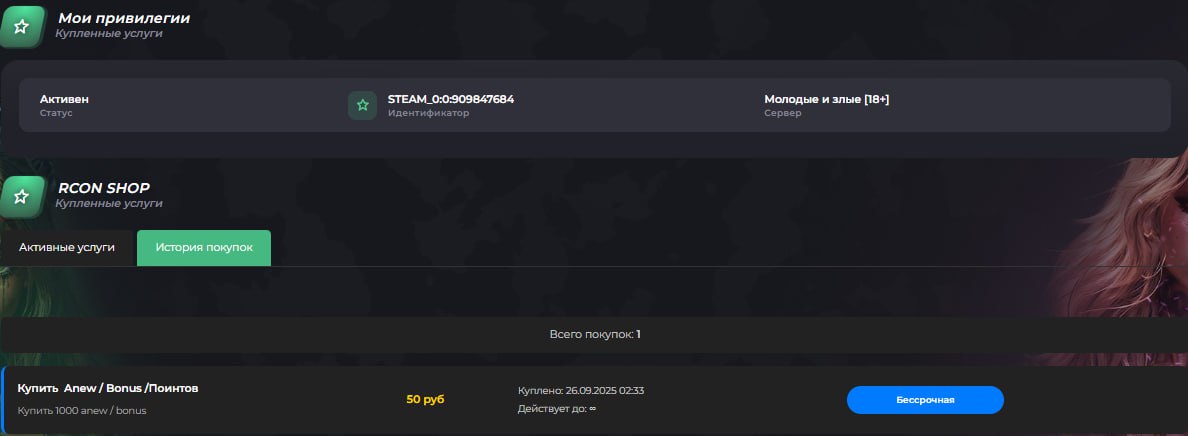1188x436 pixels.
Task: Open the Купить Anew / Bonus /Поинтов purchase title
Action: coord(108,388)
